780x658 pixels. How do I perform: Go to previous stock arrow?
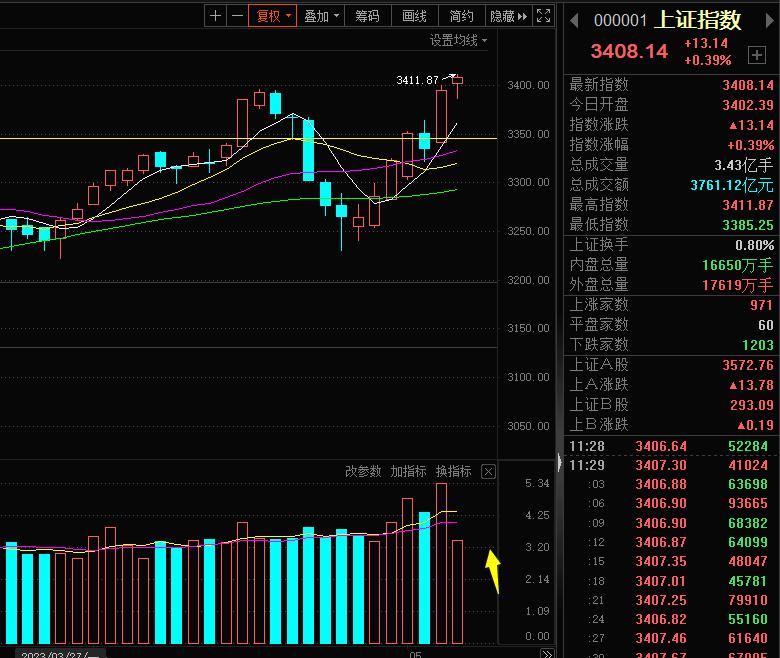pyautogui.click(x=574, y=20)
